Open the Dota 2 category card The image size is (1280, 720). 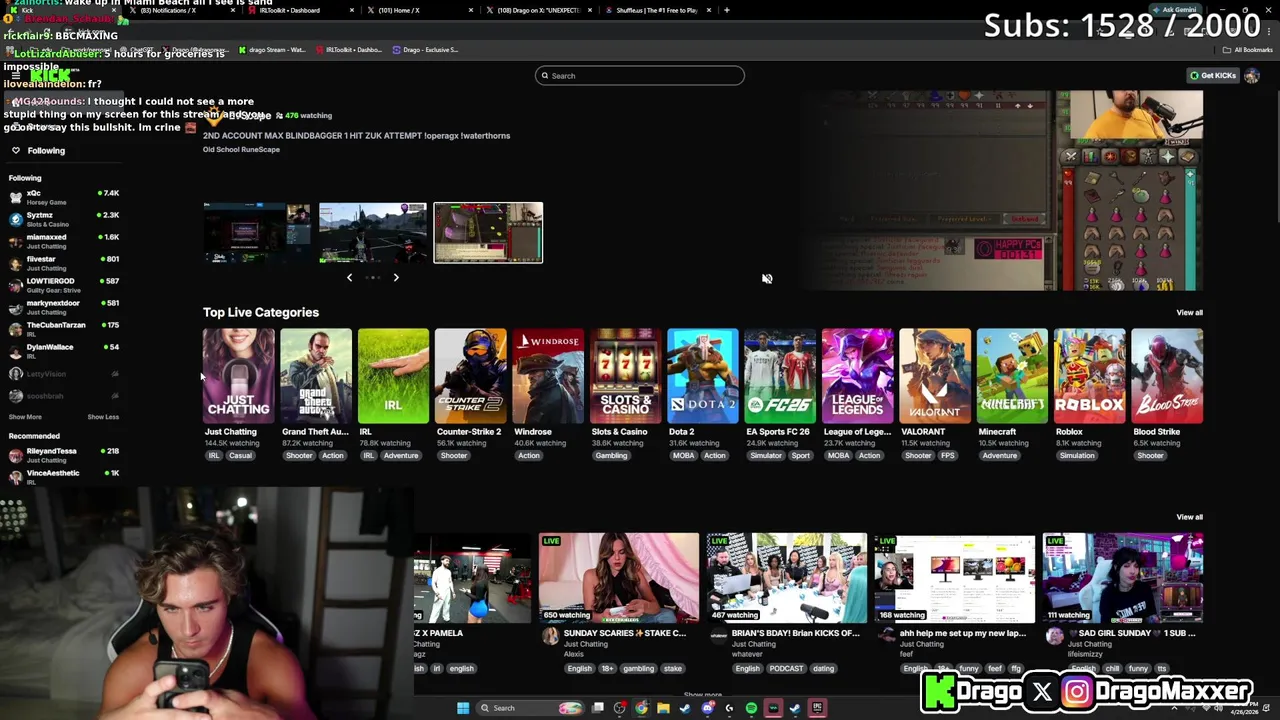(702, 376)
